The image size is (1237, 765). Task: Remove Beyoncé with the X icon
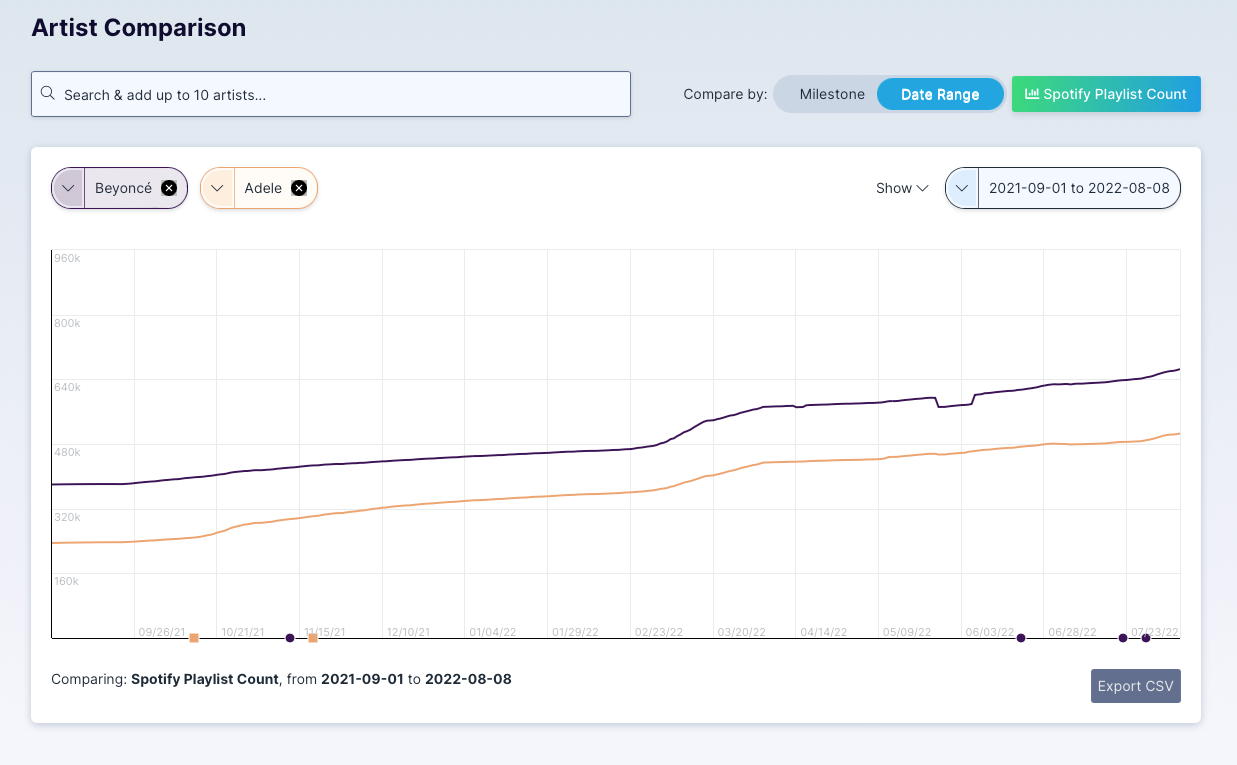pos(169,188)
